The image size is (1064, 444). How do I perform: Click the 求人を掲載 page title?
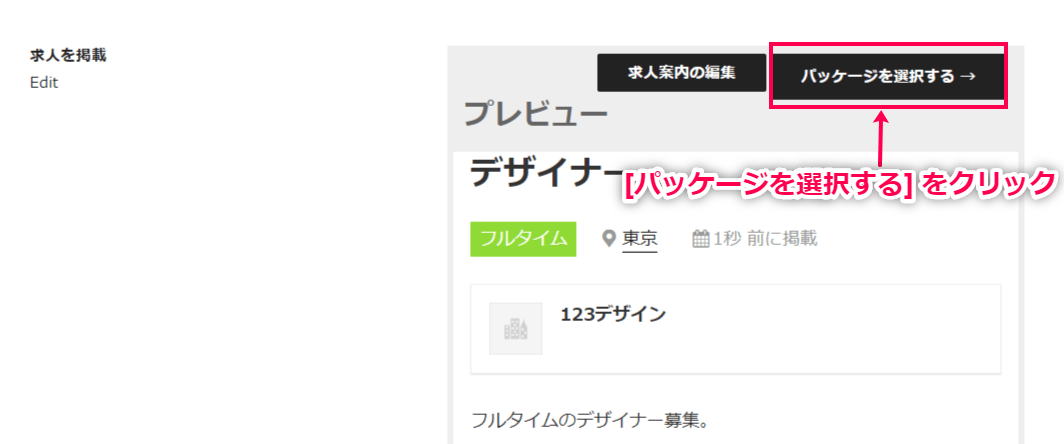(68, 56)
